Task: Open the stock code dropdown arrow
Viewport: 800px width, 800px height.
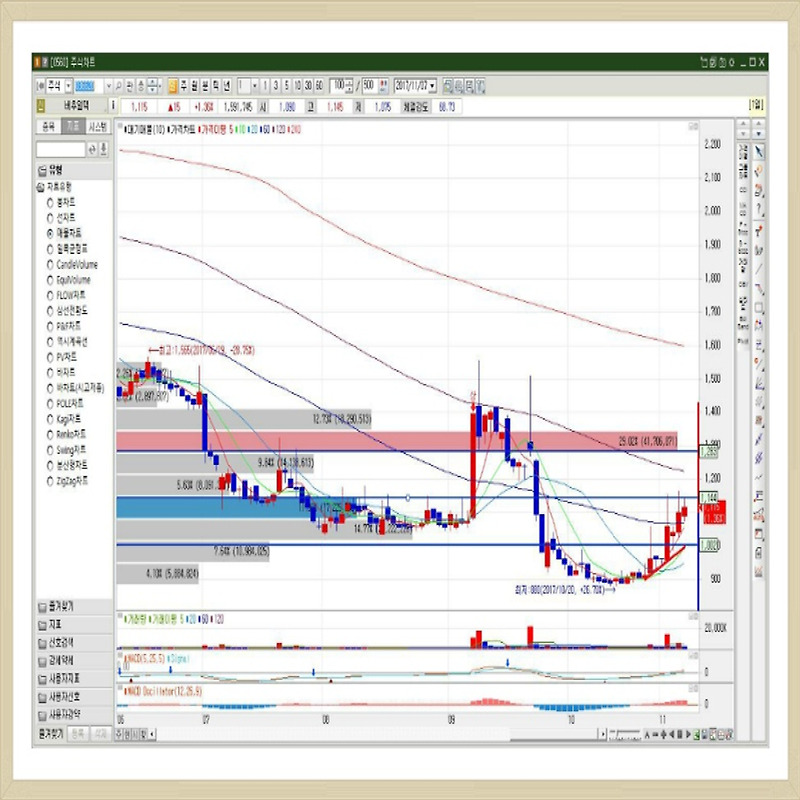Action: pyautogui.click(x=108, y=86)
